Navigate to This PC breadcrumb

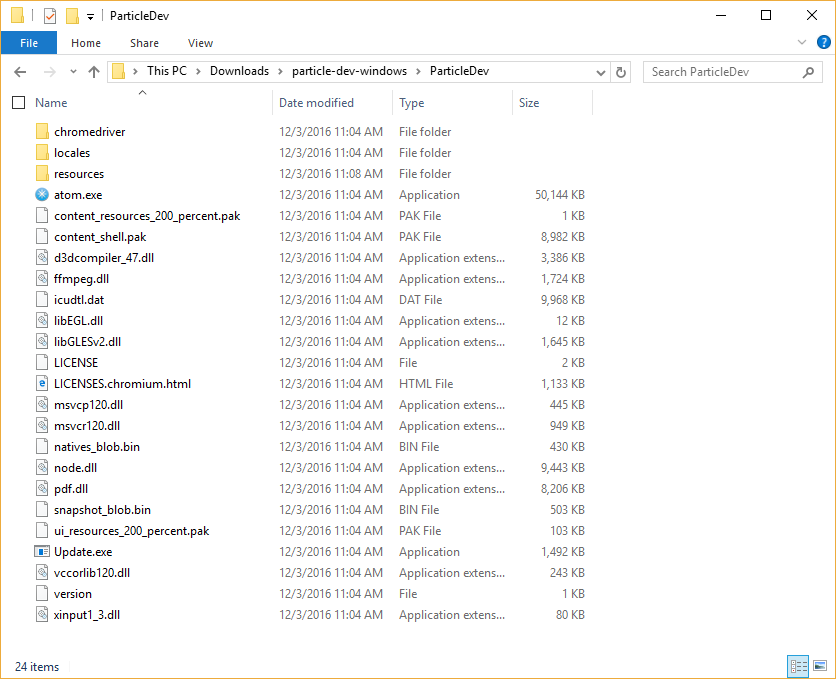pos(167,71)
